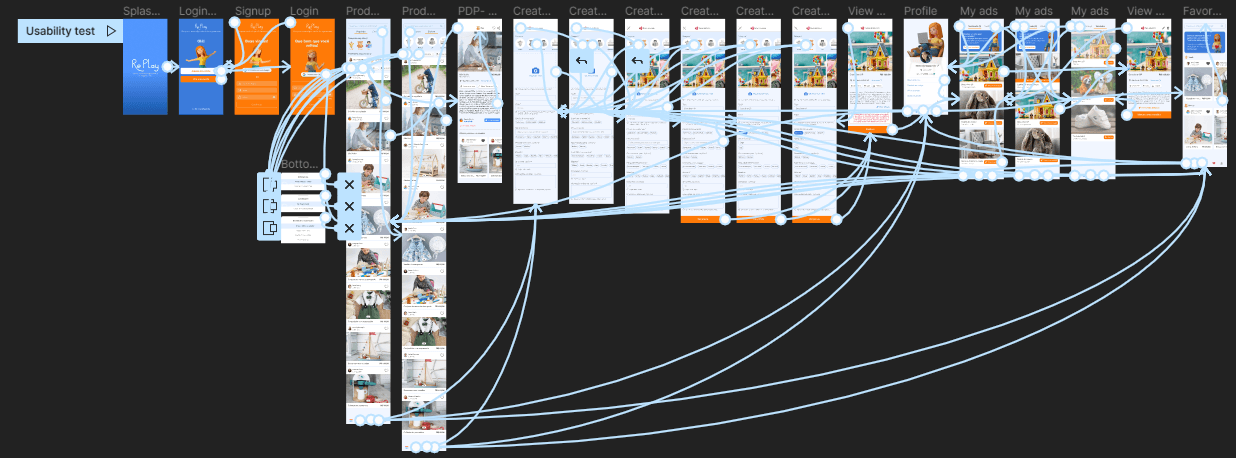Viewport: 1236px width, 458px height.
Task: Select the Profile screen frame thumbnail
Action: (x=926, y=67)
